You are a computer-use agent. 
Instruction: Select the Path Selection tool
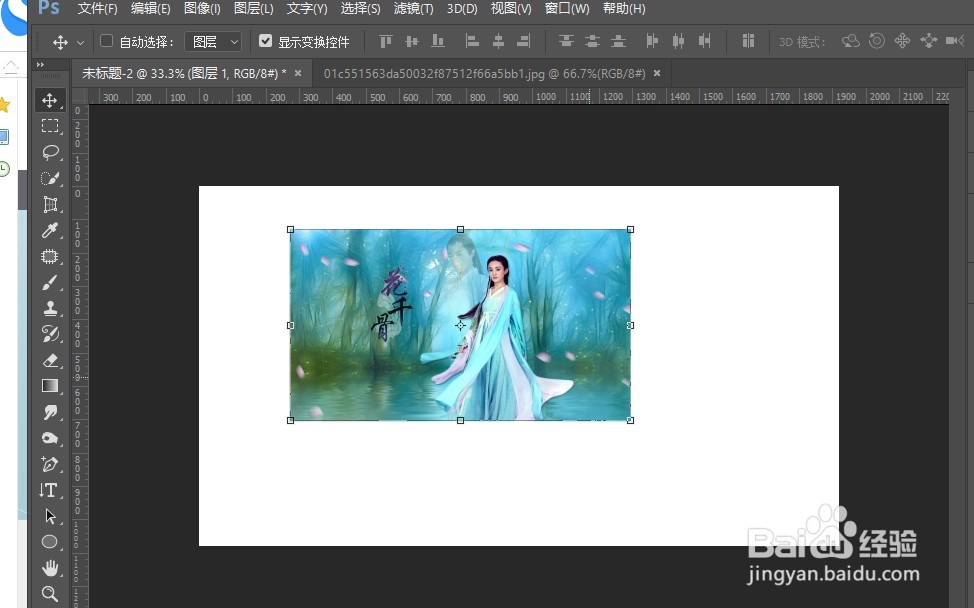tap(50, 516)
